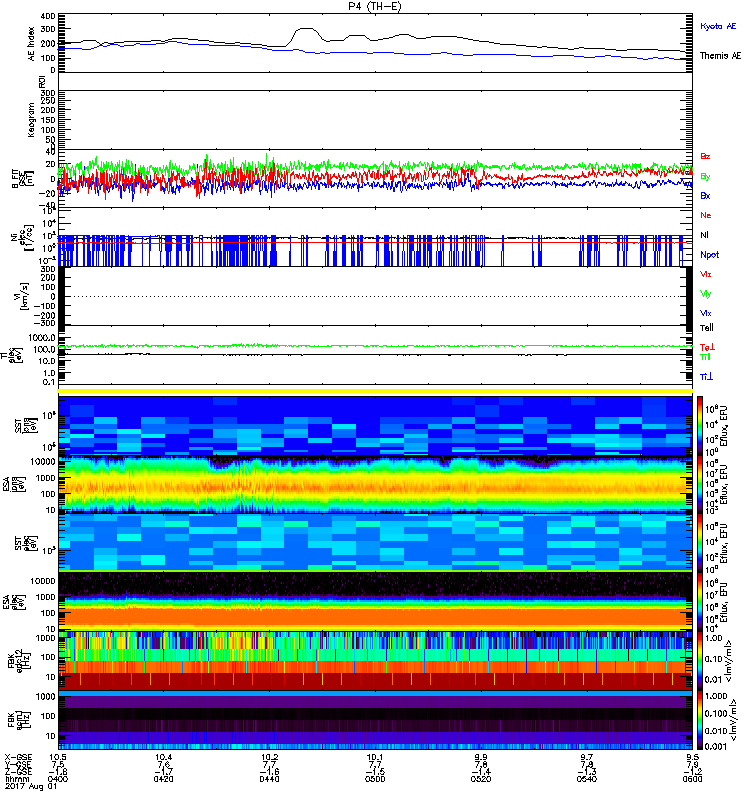
Task: Click inside the FBK edc12 spectrogram panel
Action: tap(375, 660)
